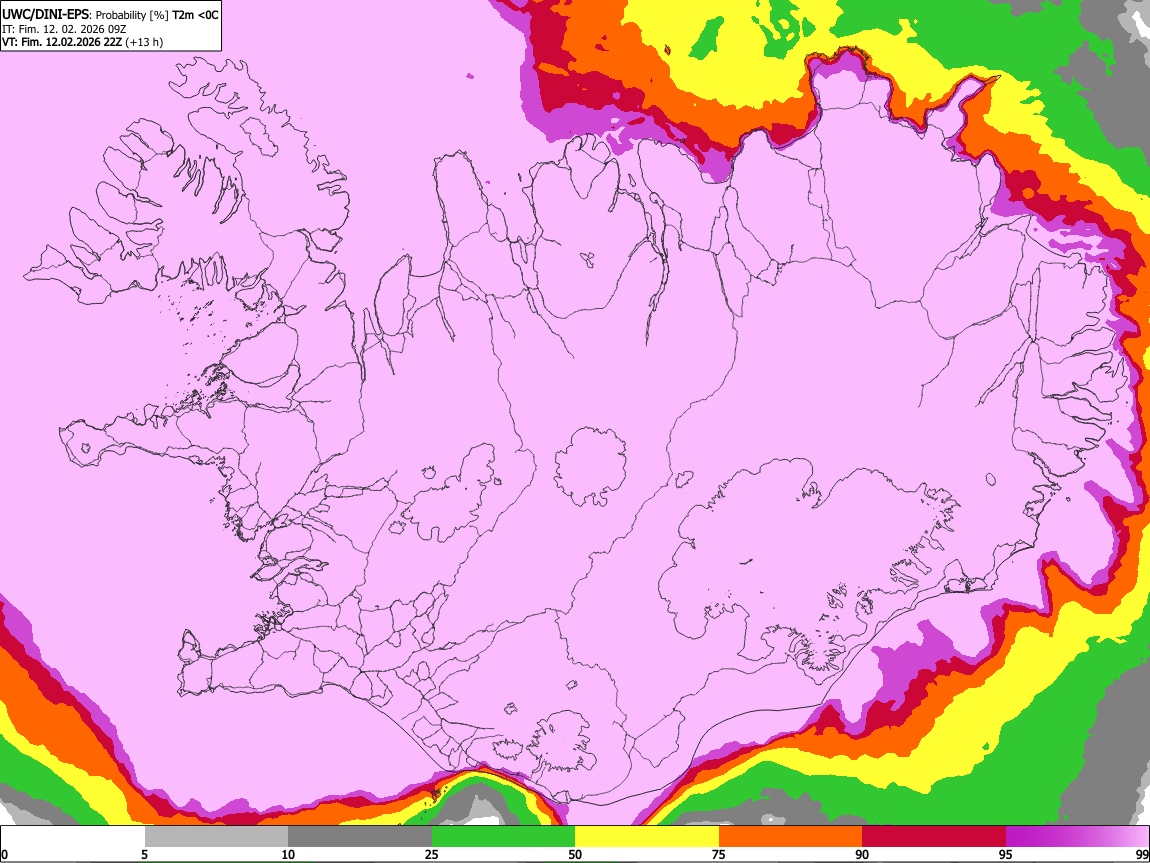Click the yellow 50-75% legend swatch
Viewport: 1150px width, 863px height.
(x=647, y=837)
